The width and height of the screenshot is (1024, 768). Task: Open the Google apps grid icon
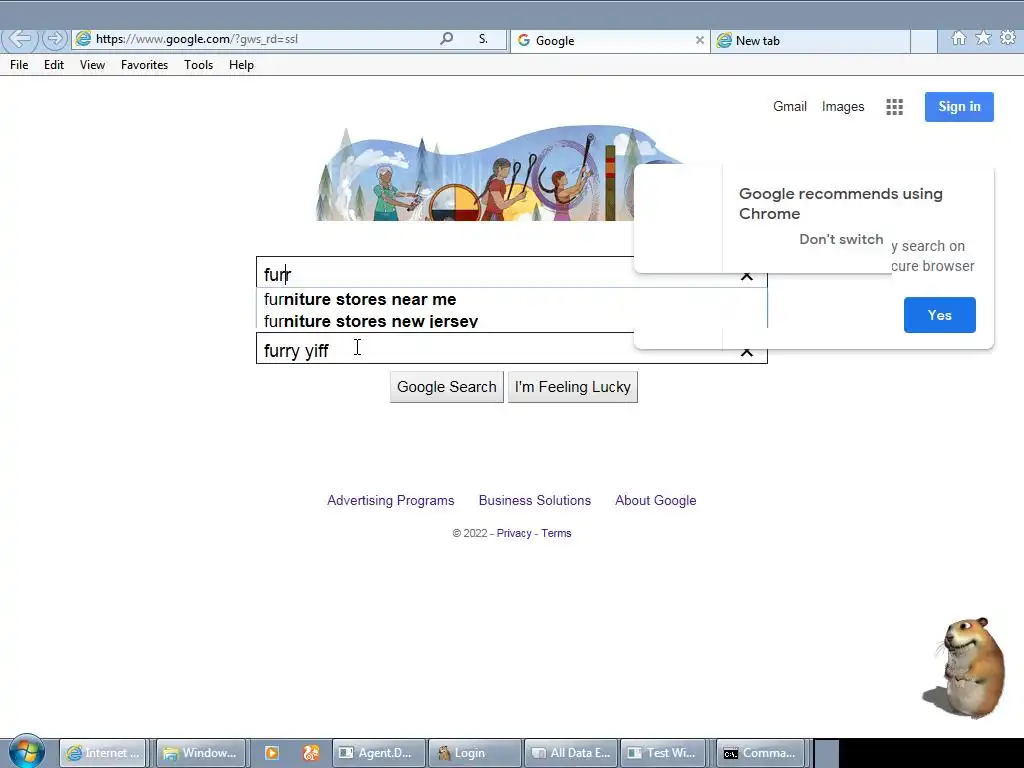tap(894, 107)
